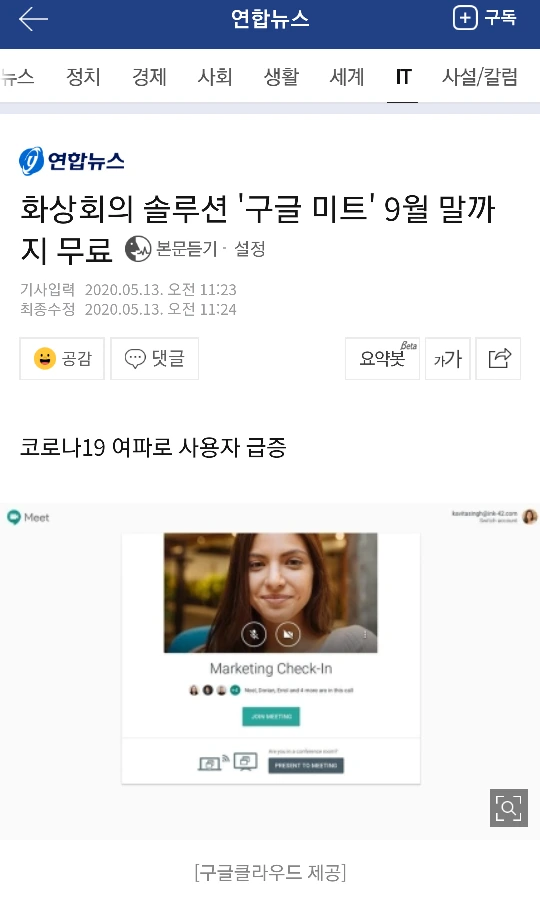Image resolution: width=540 pixels, height=913 pixels.
Task: Open the 댓글 comments bubble
Action: tap(154, 359)
